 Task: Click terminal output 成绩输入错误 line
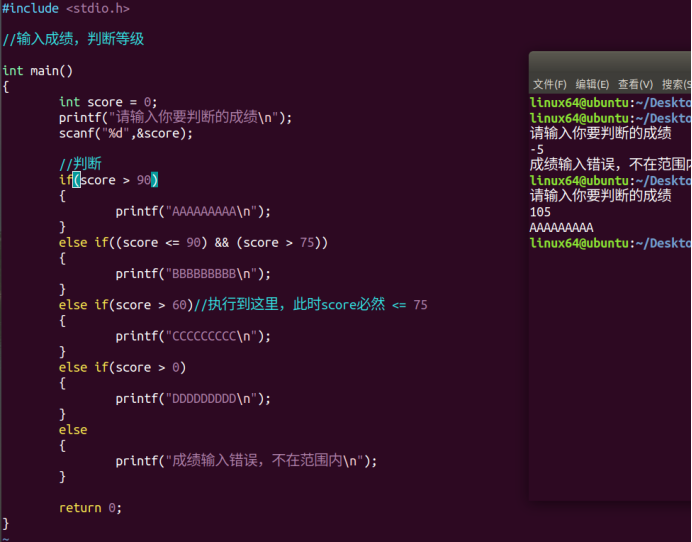610,165
